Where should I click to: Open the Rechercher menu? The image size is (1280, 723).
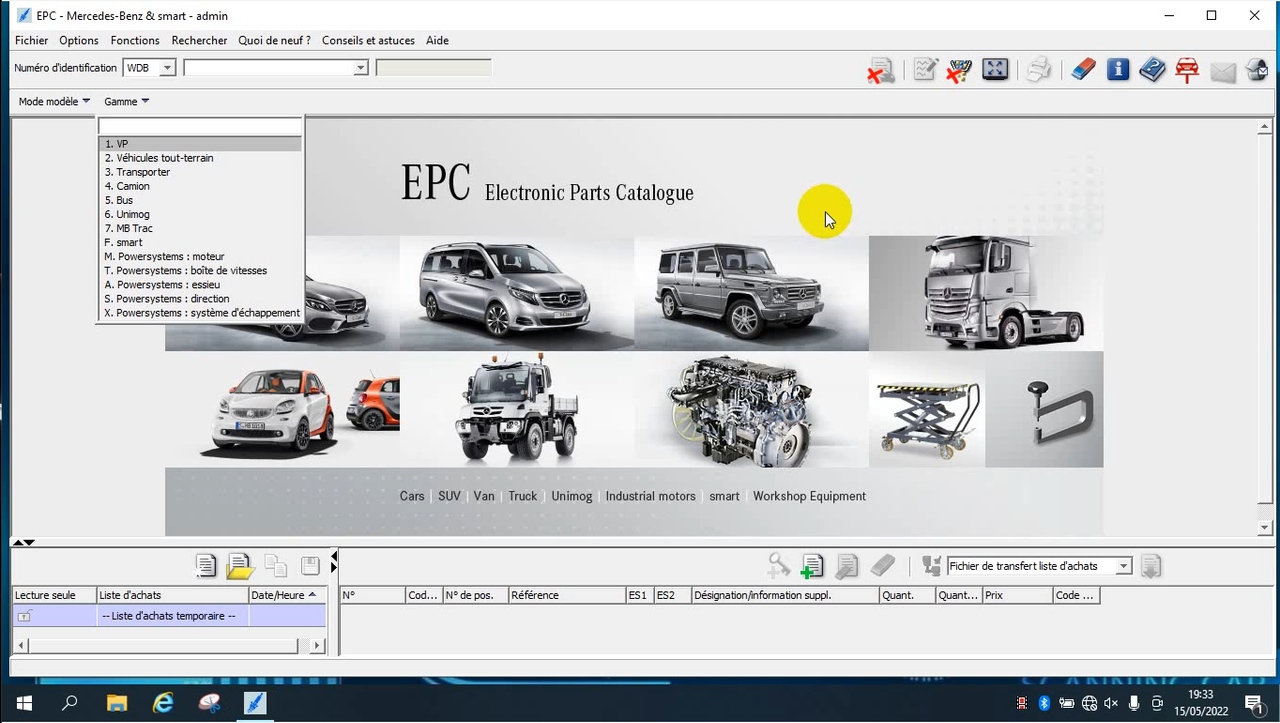tap(199, 40)
